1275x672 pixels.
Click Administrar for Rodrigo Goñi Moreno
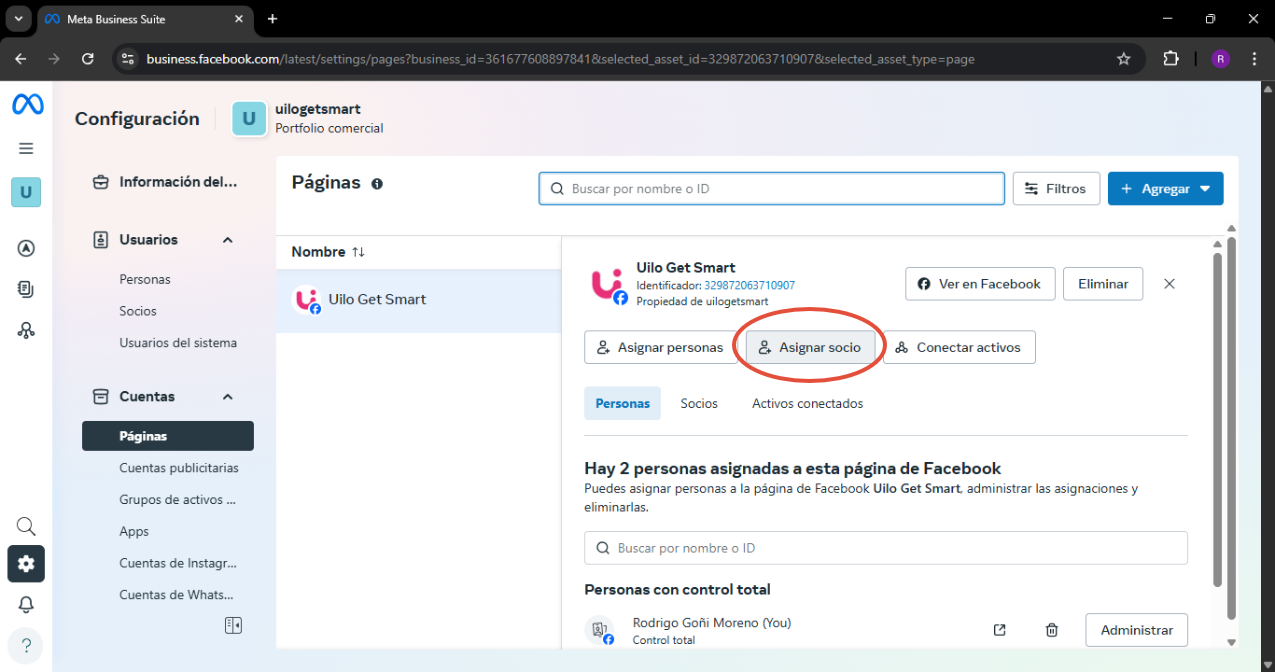coord(1136,630)
